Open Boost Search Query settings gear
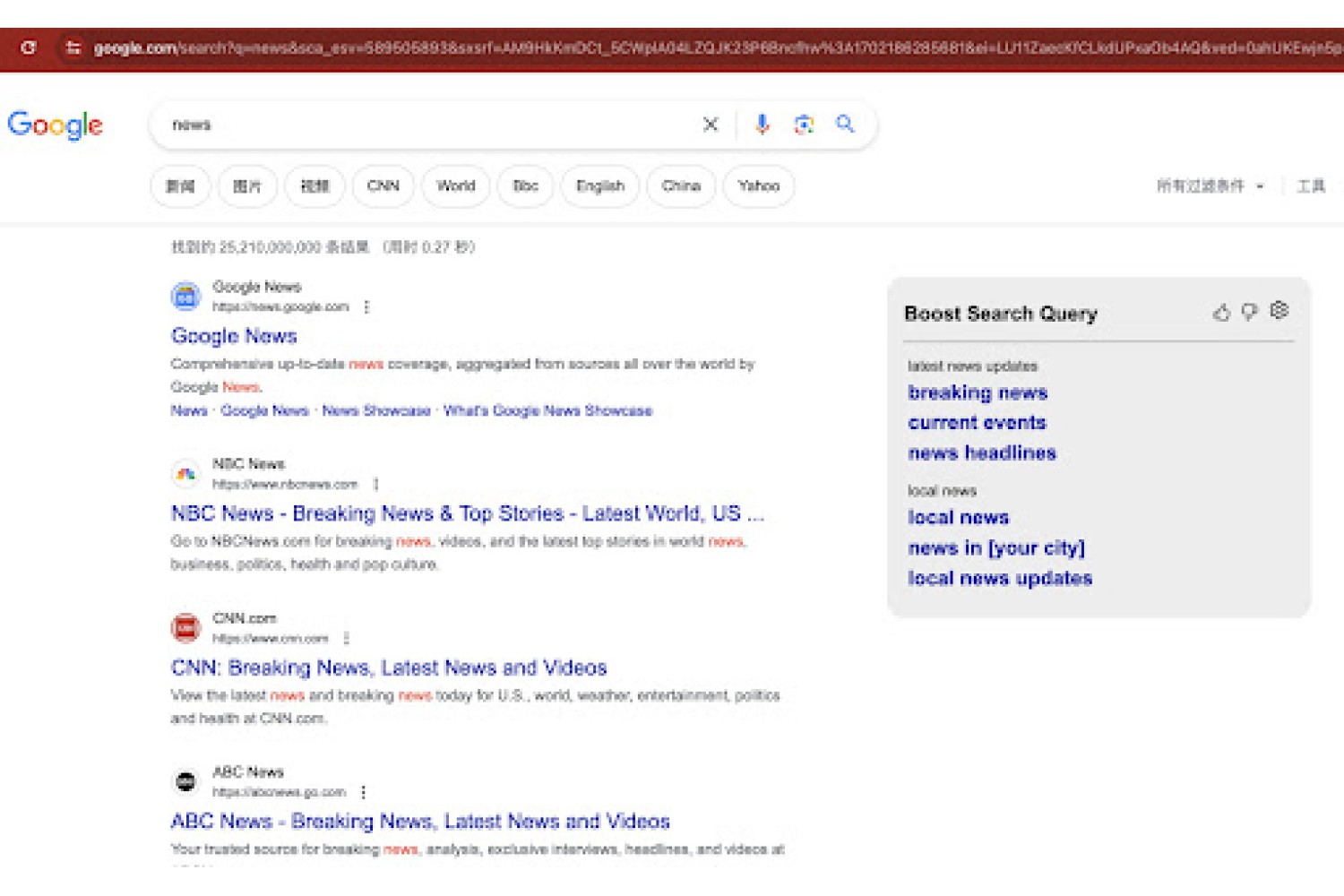1344x896 pixels. coord(1279,310)
